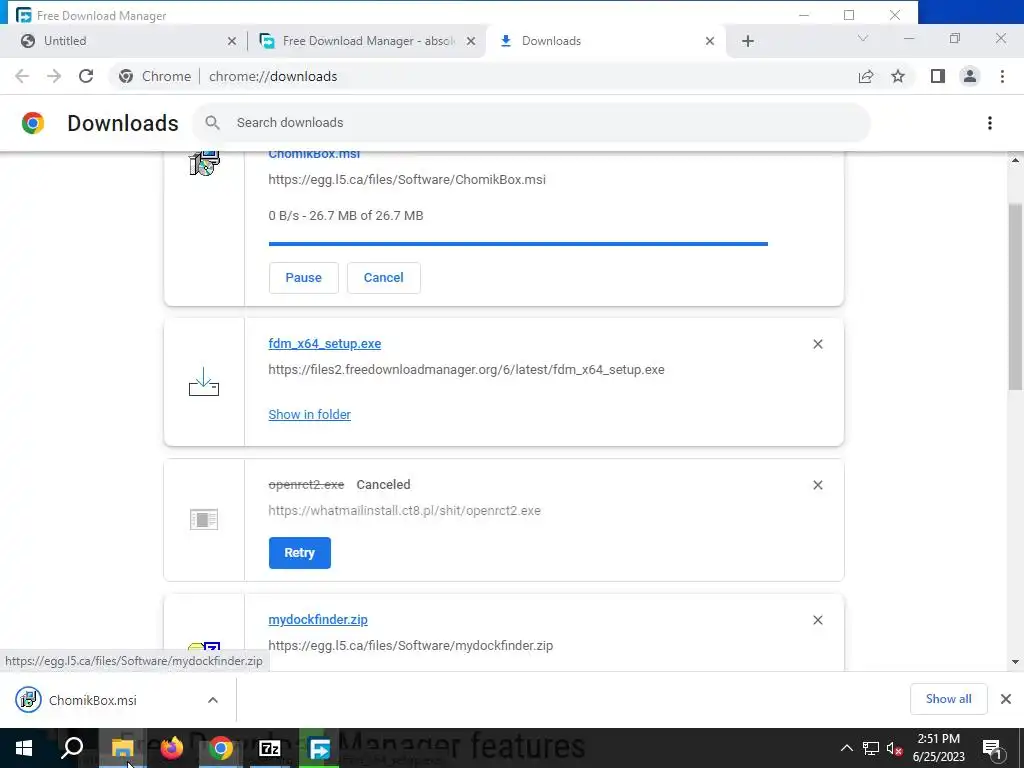
Task: Open Chrome's three-dot main menu
Action: (1002, 76)
